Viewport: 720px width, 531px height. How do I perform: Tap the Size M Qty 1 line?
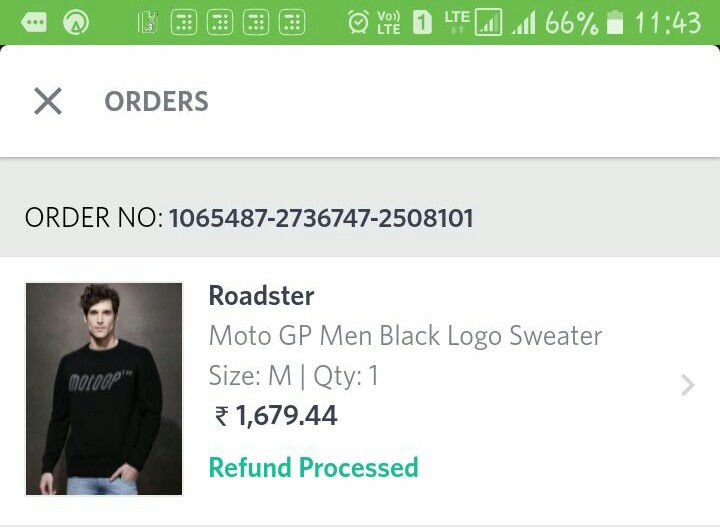294,376
